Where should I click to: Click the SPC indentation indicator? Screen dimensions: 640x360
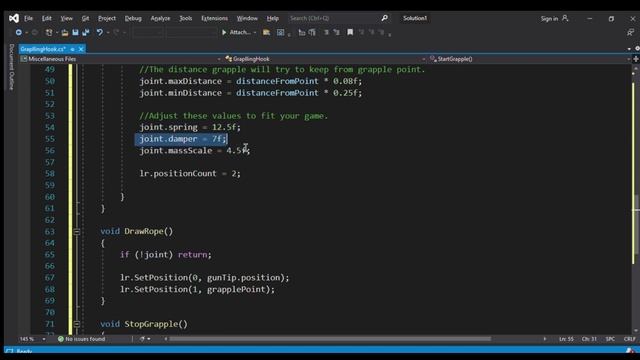[610, 339]
